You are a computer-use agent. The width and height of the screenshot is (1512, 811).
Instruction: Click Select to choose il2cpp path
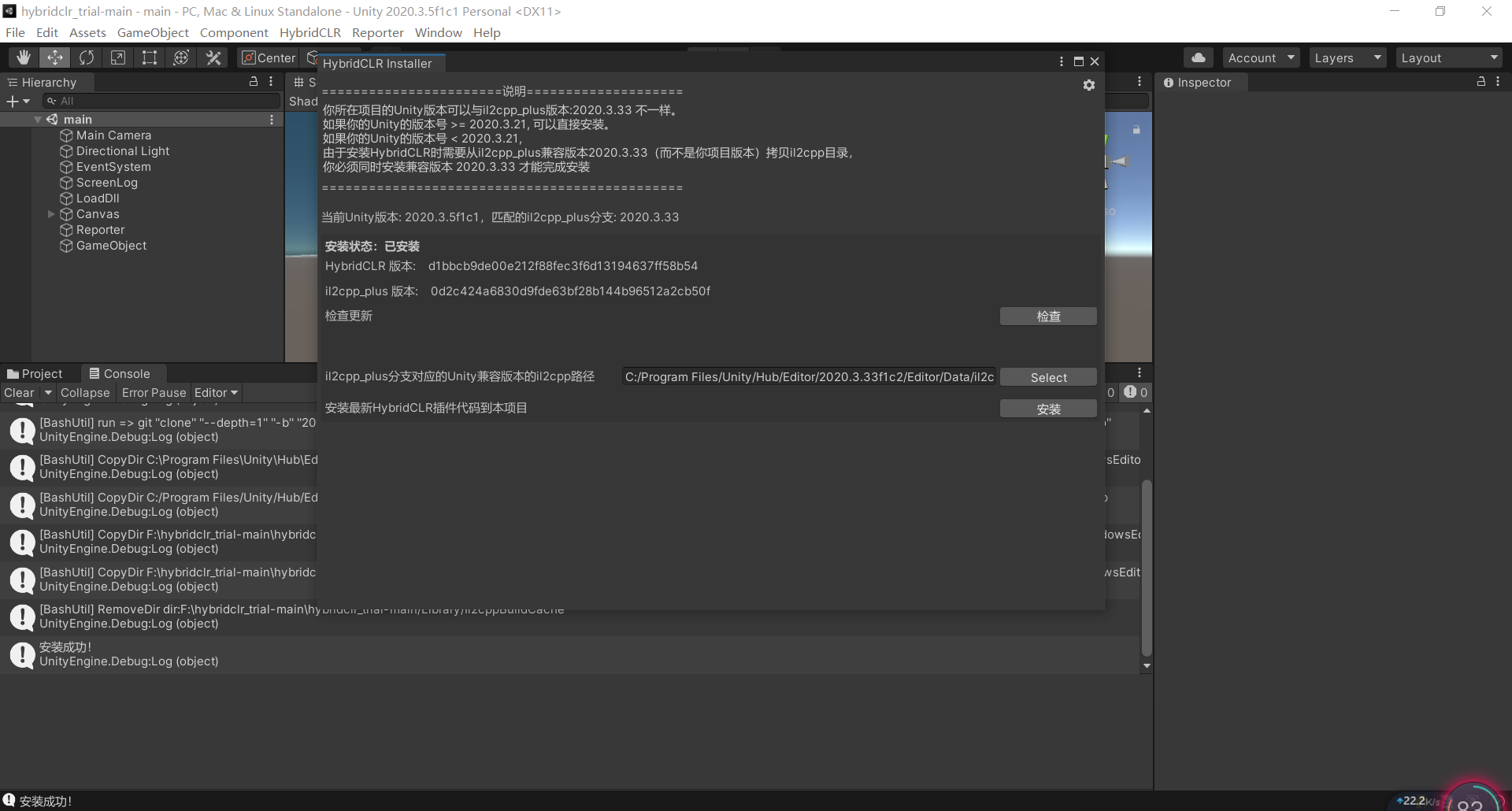1048,377
